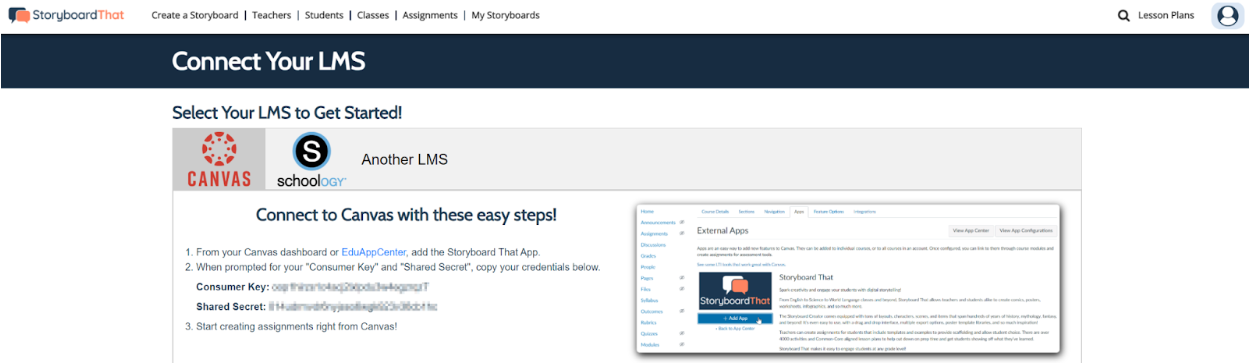The height and width of the screenshot is (363, 1252).
Task: Choose the Another LMS tab
Action: click(404, 160)
